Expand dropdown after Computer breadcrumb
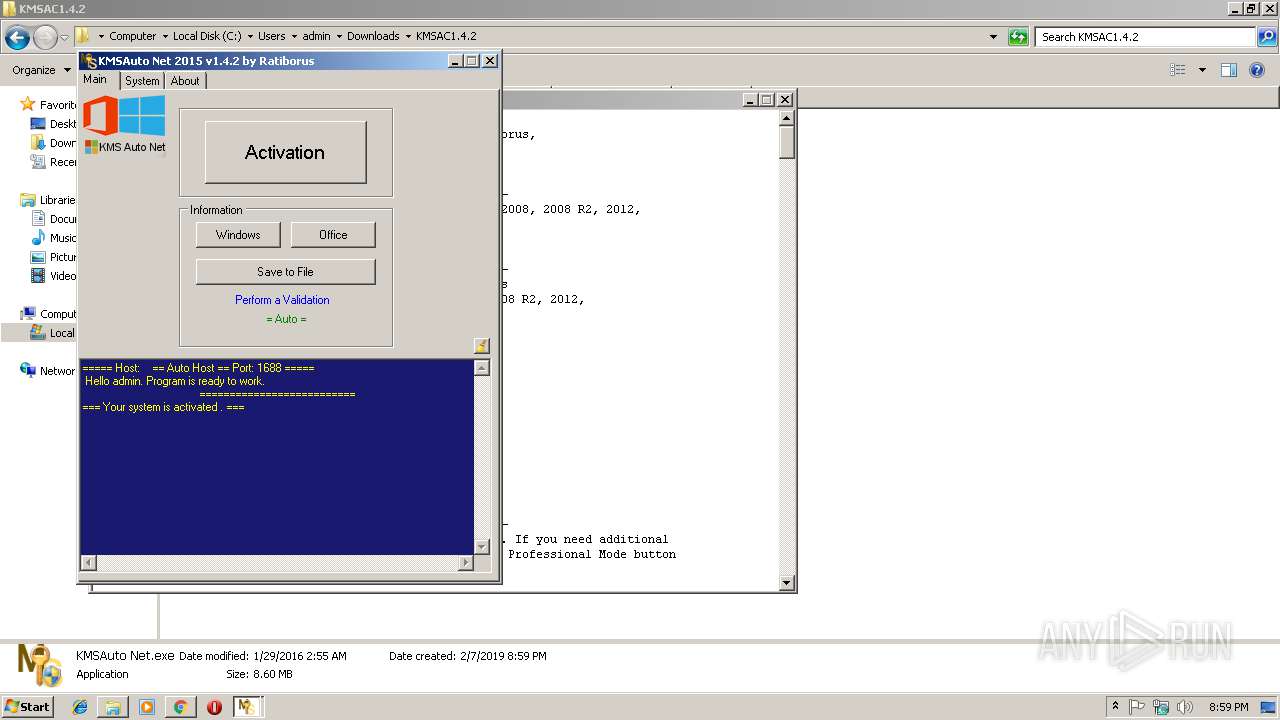This screenshot has height=720, width=1280. point(165,36)
